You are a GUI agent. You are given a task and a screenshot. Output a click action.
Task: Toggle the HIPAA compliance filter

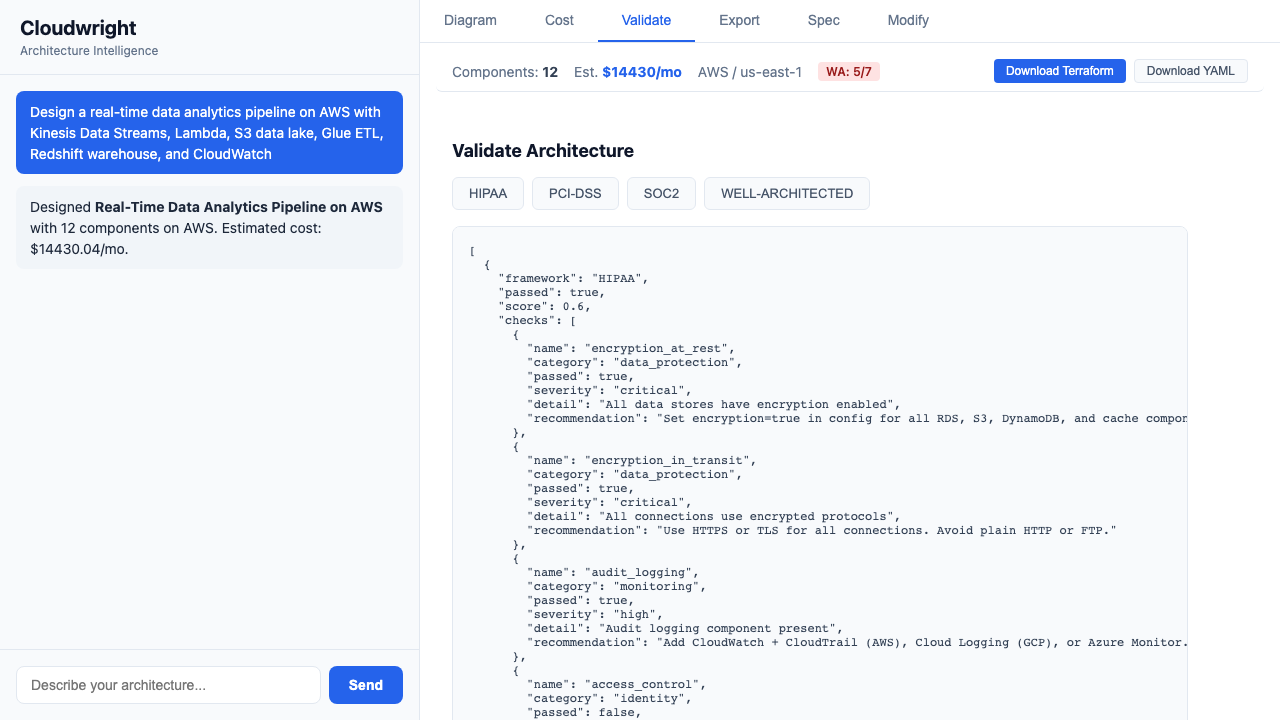click(x=487, y=193)
